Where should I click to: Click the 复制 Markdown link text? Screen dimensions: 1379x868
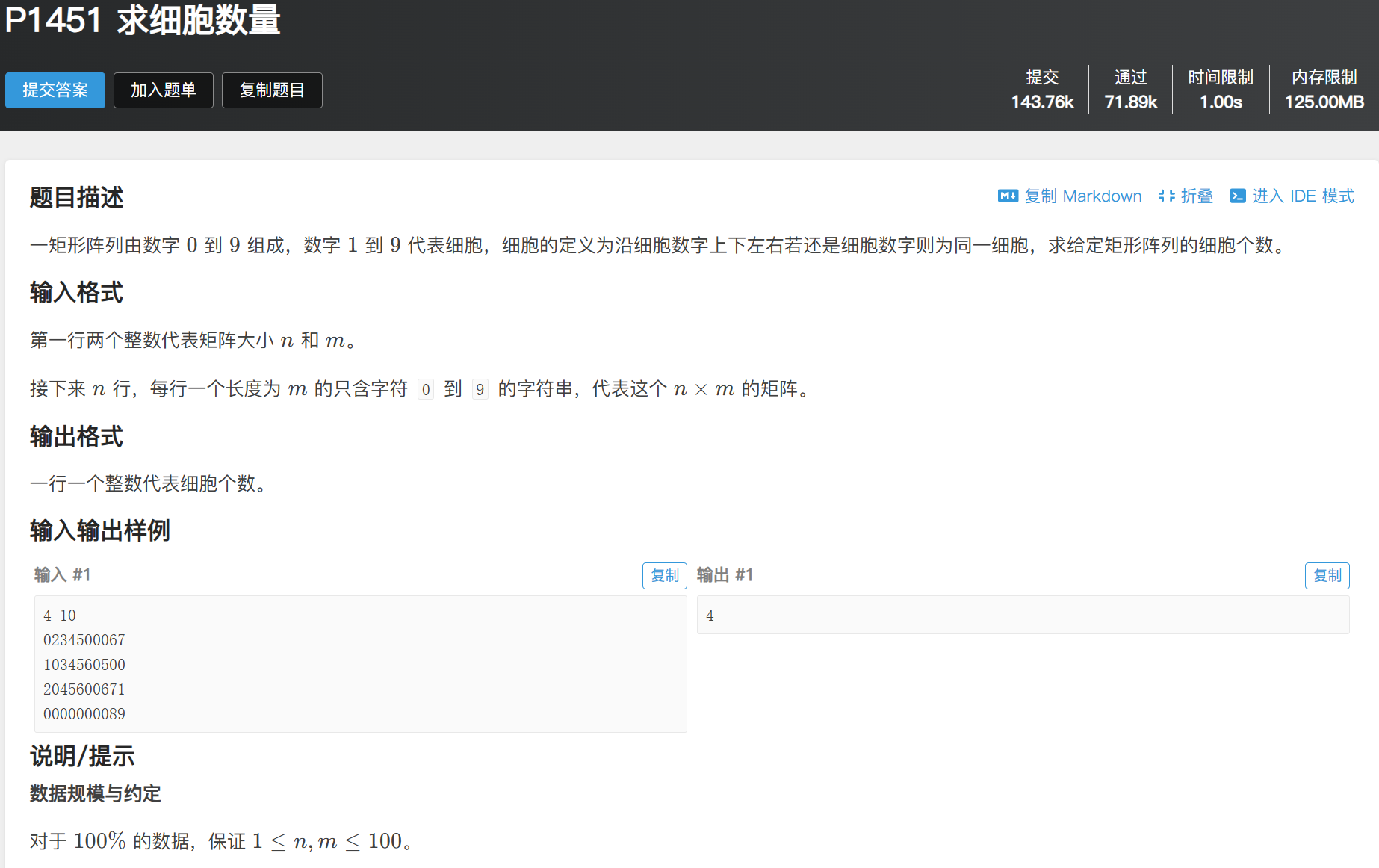(1082, 196)
